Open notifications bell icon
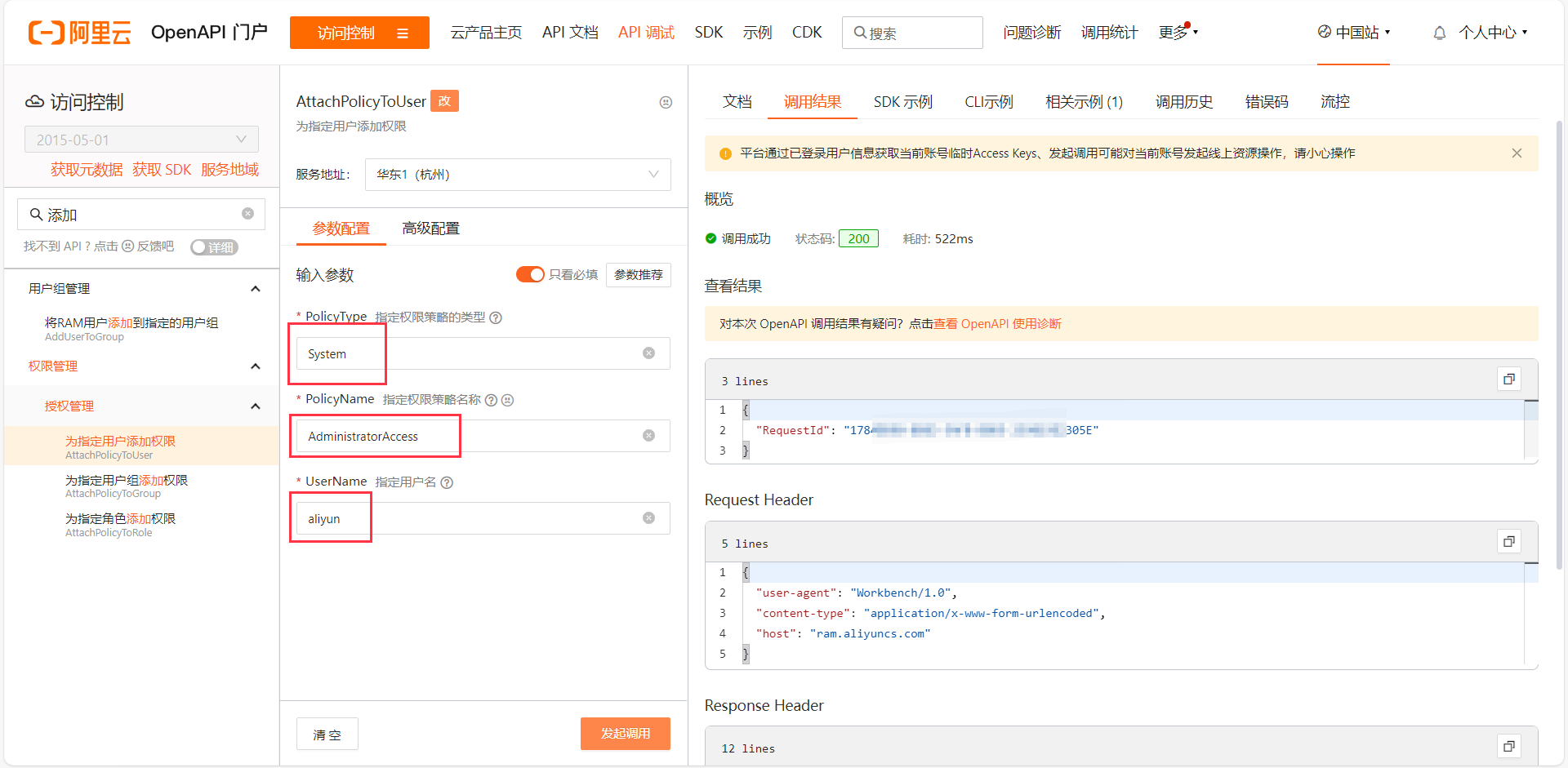This screenshot has width=1568, height=768. coord(1439,33)
